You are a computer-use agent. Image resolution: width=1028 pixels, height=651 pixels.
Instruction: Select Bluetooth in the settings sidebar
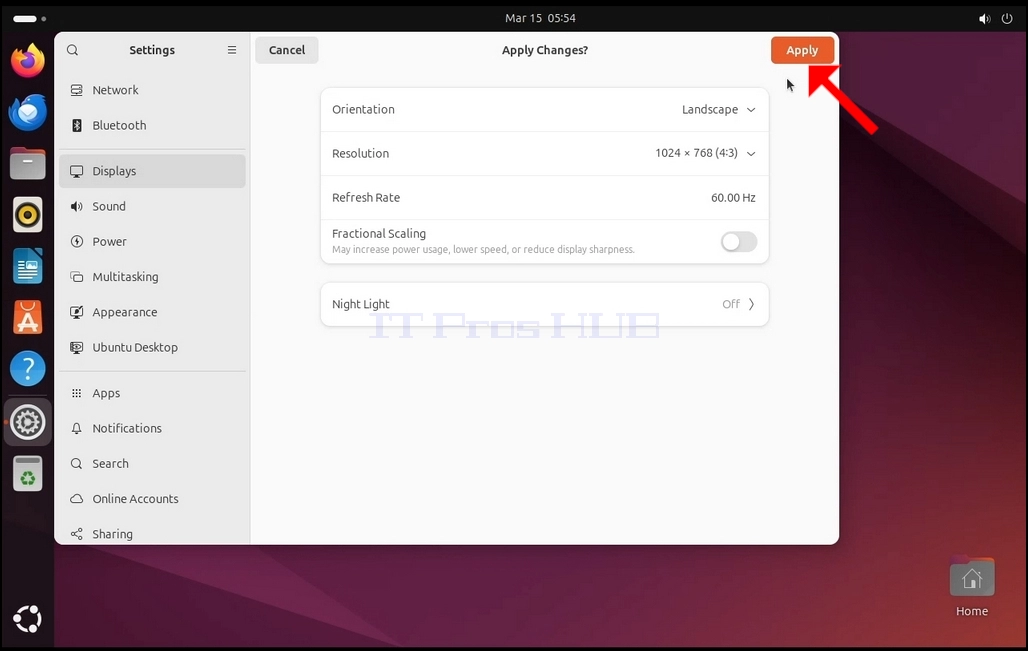(x=152, y=125)
